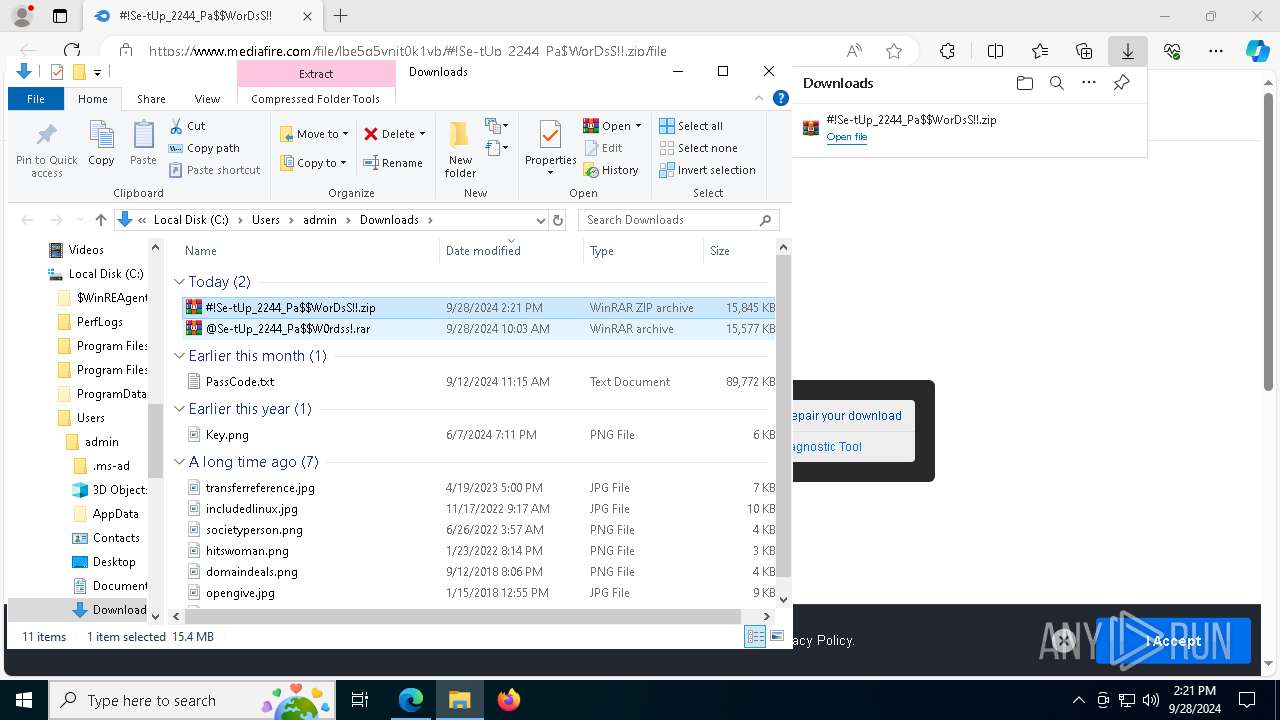Refresh the Downloads folder view
The height and width of the screenshot is (720, 1280).
pos(558,220)
